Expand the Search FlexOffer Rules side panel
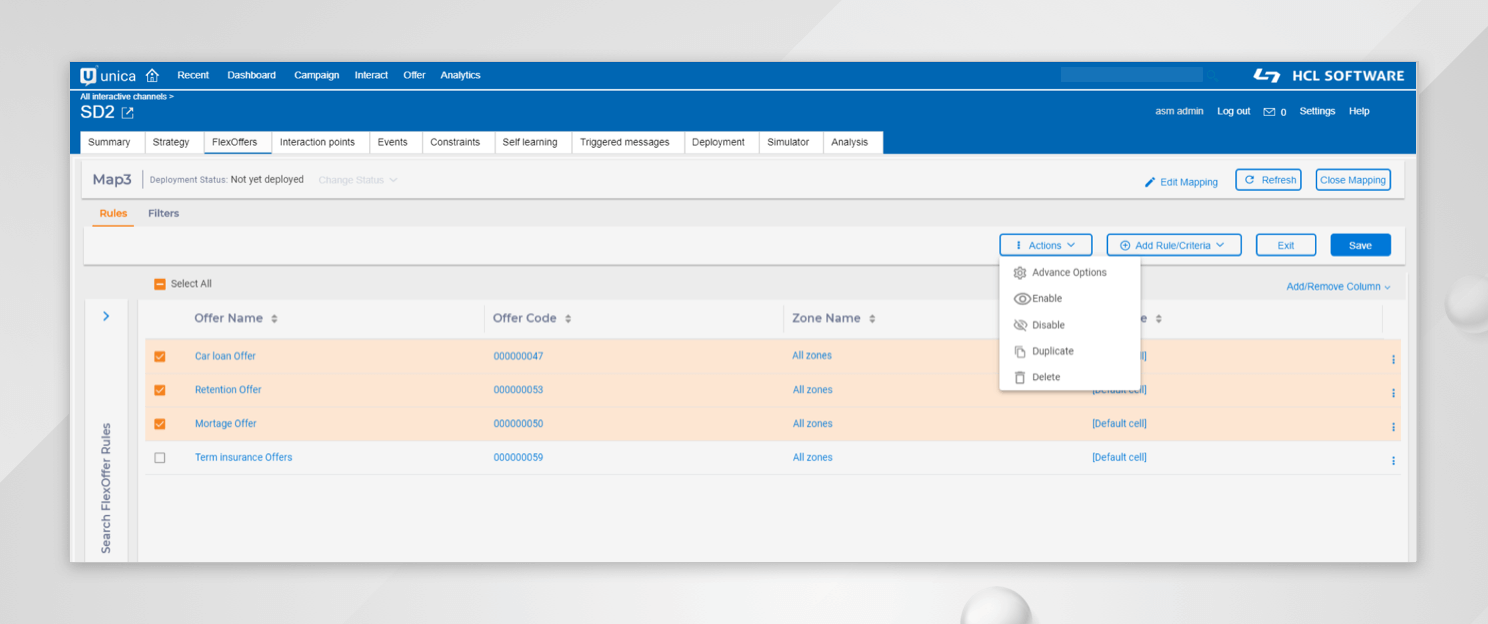Screen dimensions: 1488x624 tap(106, 316)
